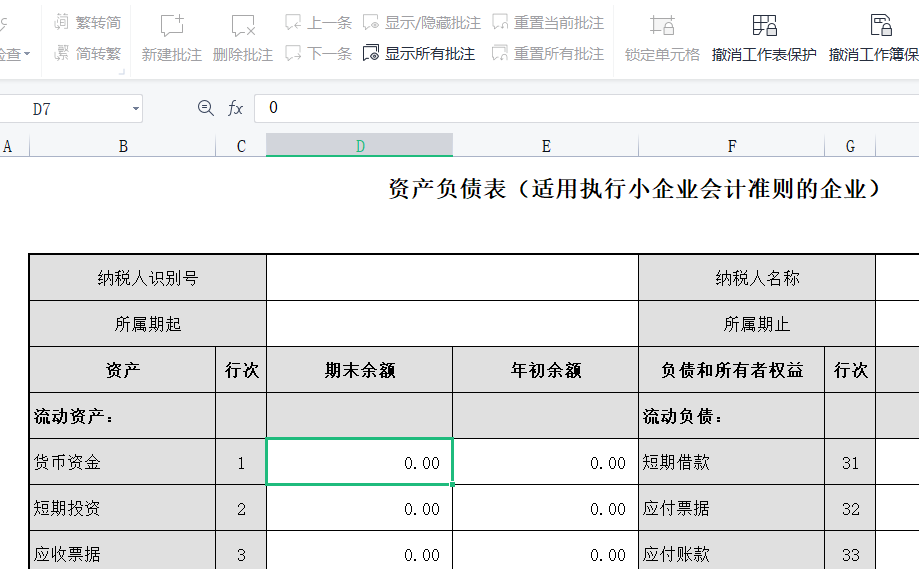919x569 pixels.
Task: Click the 流动负债： row label
Action: (x=731, y=416)
